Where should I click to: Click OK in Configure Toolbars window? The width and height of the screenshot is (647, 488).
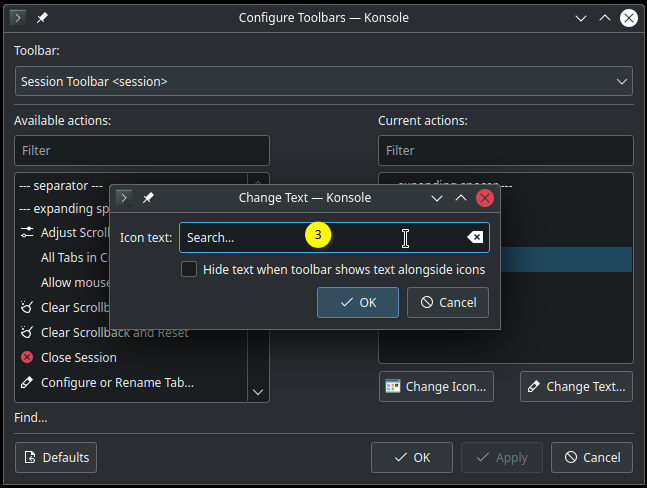pos(412,457)
